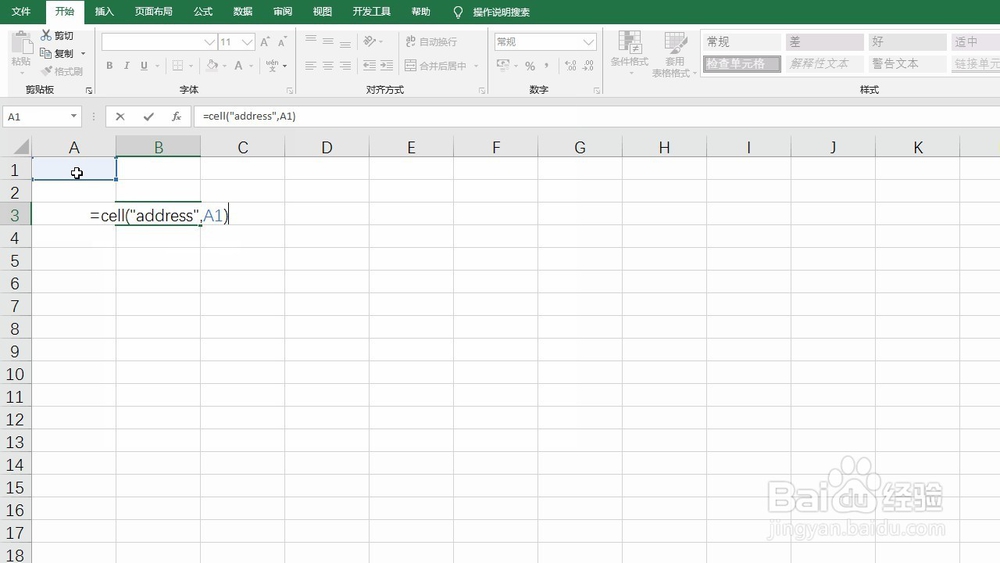
Task: Click Merge and Center (合并后居中)
Action: coord(436,65)
